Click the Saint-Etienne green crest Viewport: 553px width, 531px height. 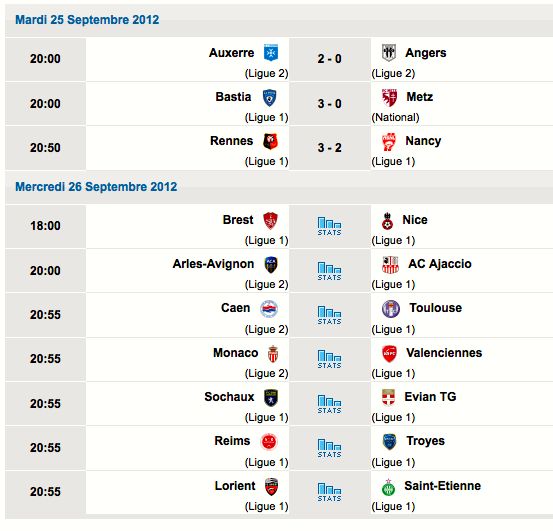tap(388, 487)
